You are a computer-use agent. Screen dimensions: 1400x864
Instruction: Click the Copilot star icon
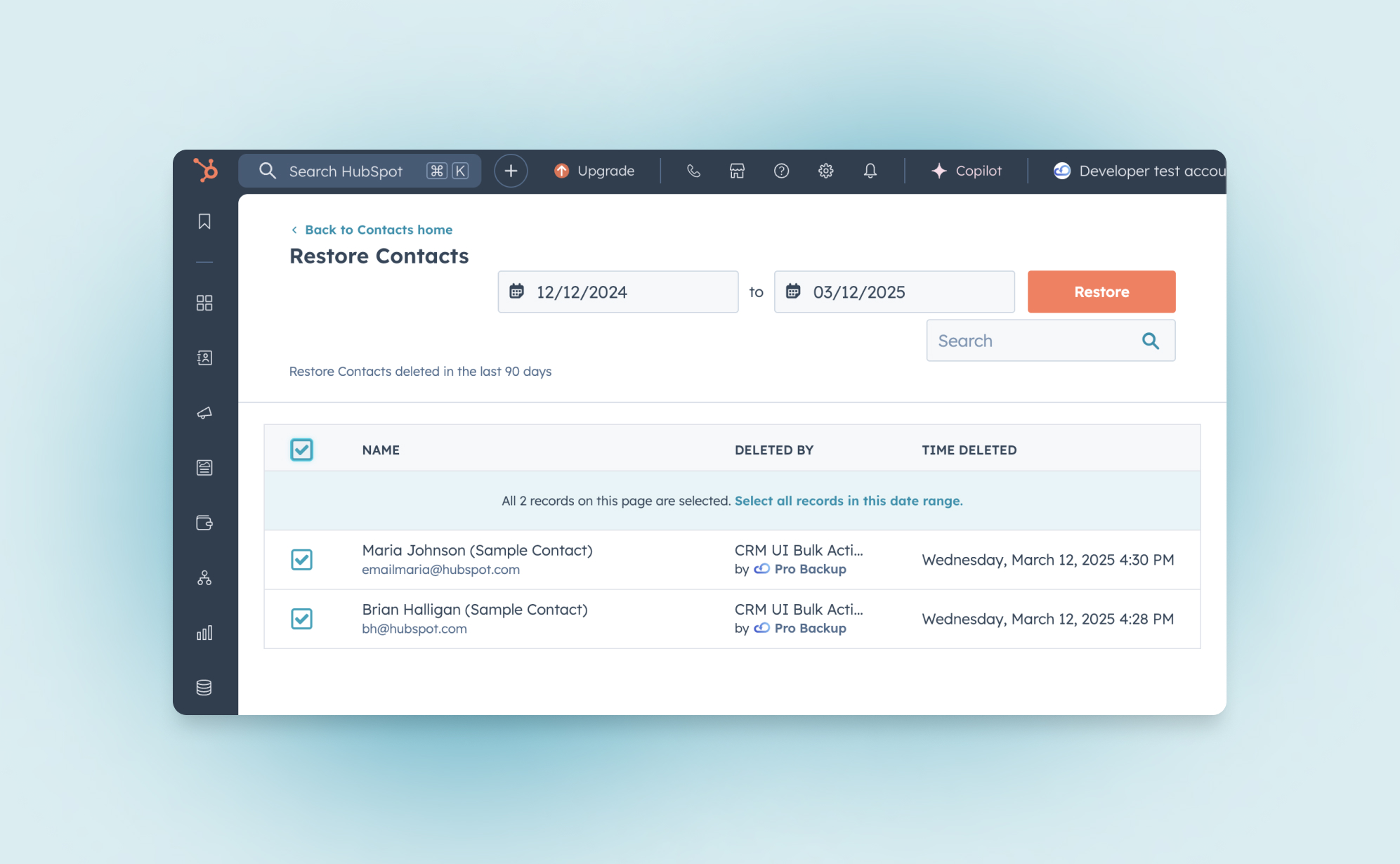point(937,170)
